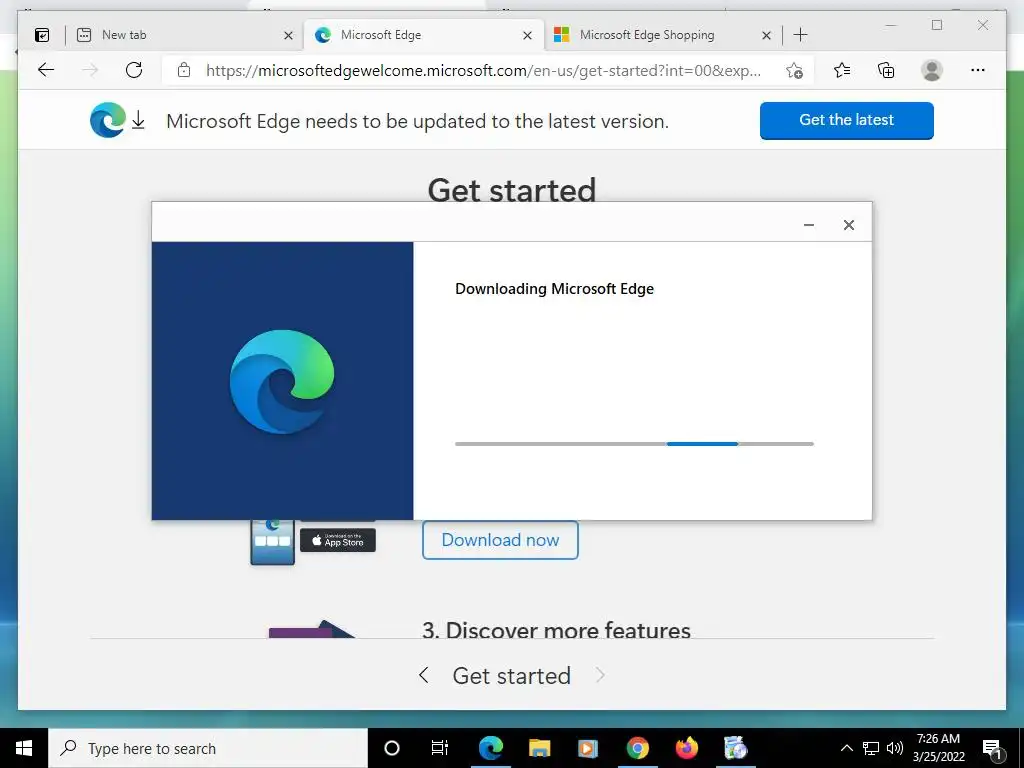Launch Chrome from taskbar
Viewport: 1024px width, 768px height.
tap(637, 748)
